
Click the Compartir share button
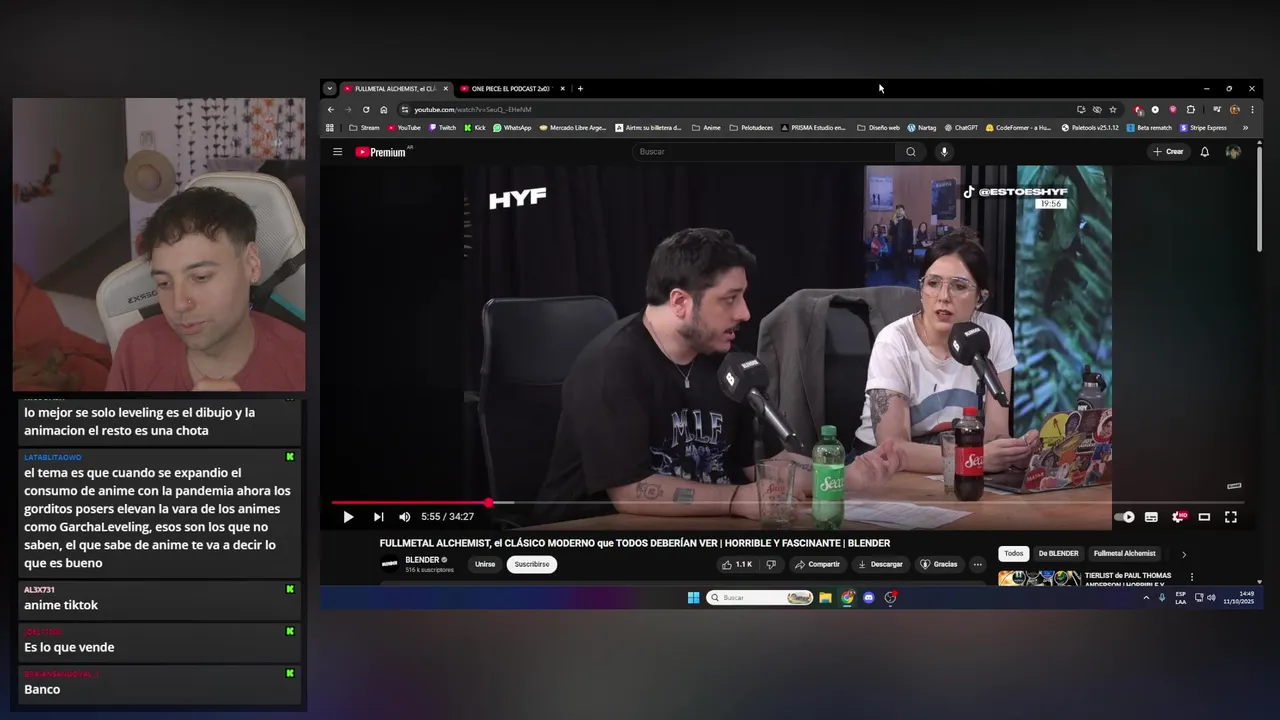(x=817, y=564)
